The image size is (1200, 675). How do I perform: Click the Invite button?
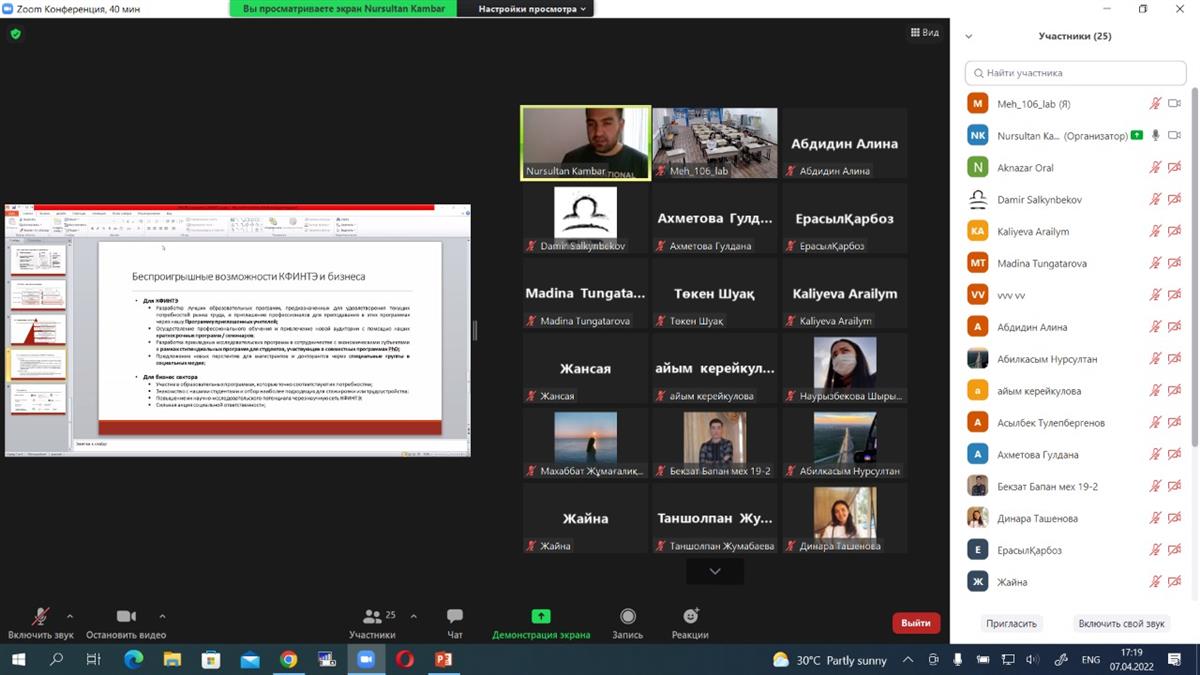1011,623
